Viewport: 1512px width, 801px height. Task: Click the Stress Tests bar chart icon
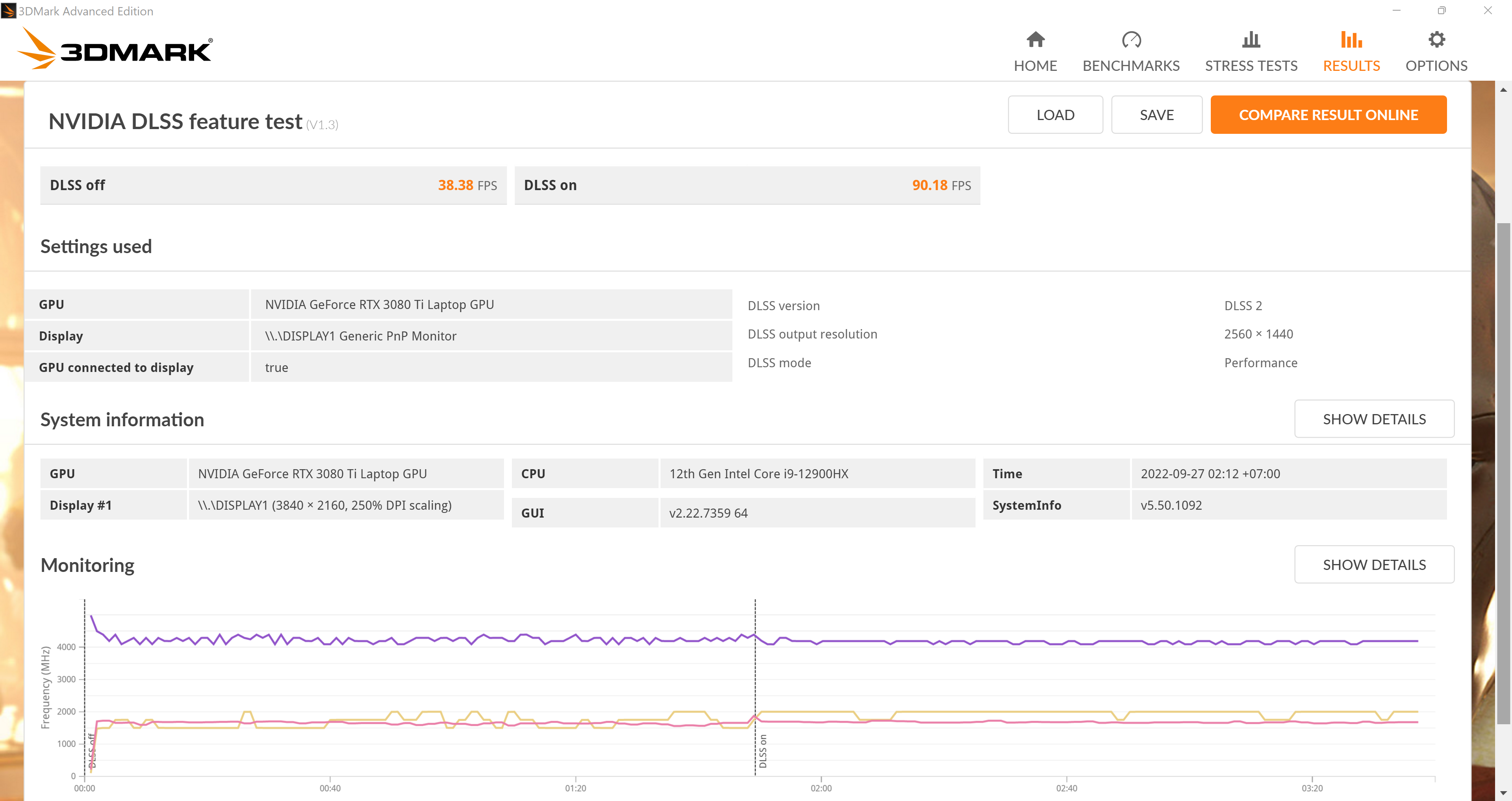(x=1251, y=39)
